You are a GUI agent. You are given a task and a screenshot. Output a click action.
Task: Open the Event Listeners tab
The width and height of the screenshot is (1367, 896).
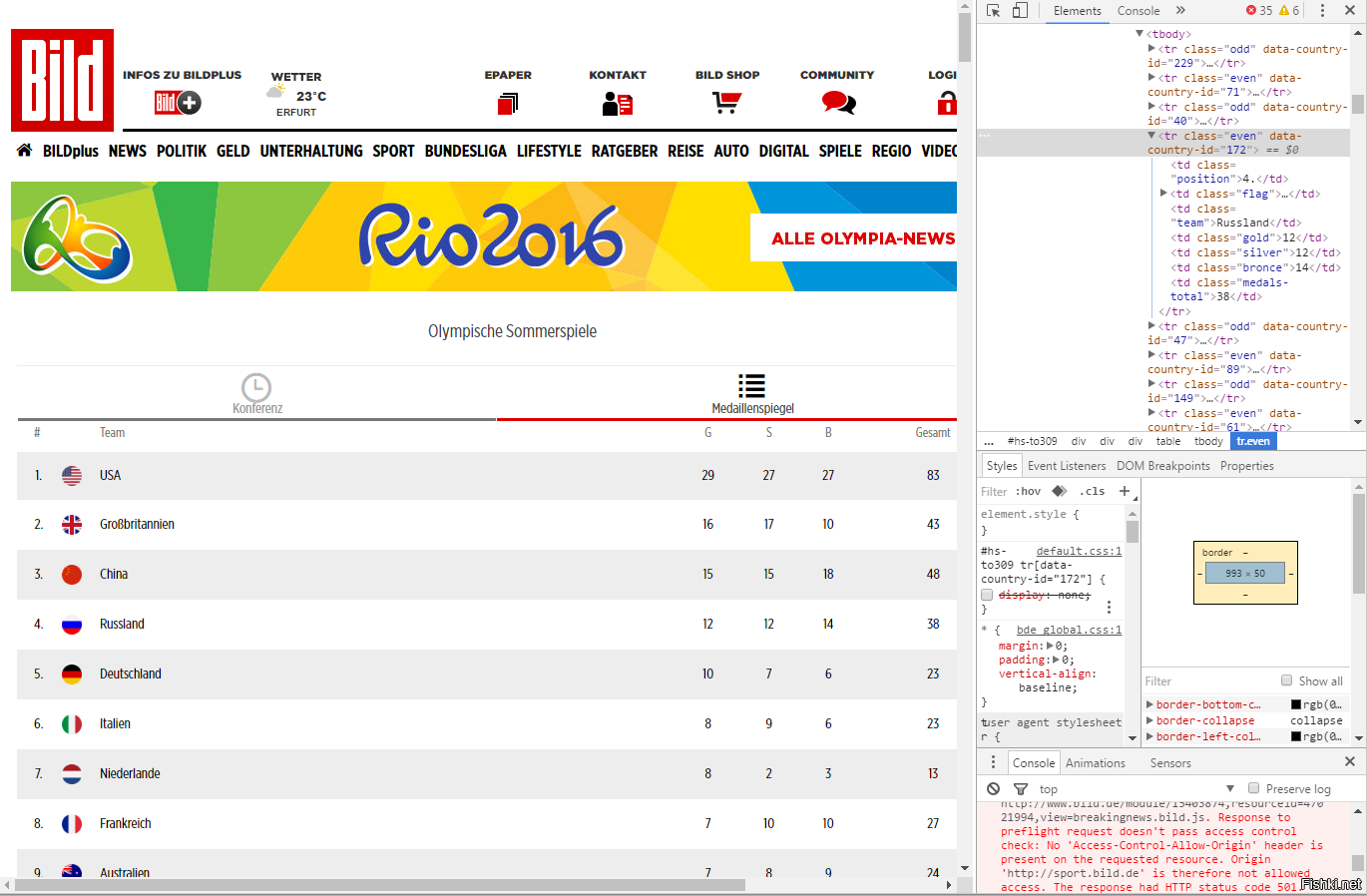tap(1067, 466)
